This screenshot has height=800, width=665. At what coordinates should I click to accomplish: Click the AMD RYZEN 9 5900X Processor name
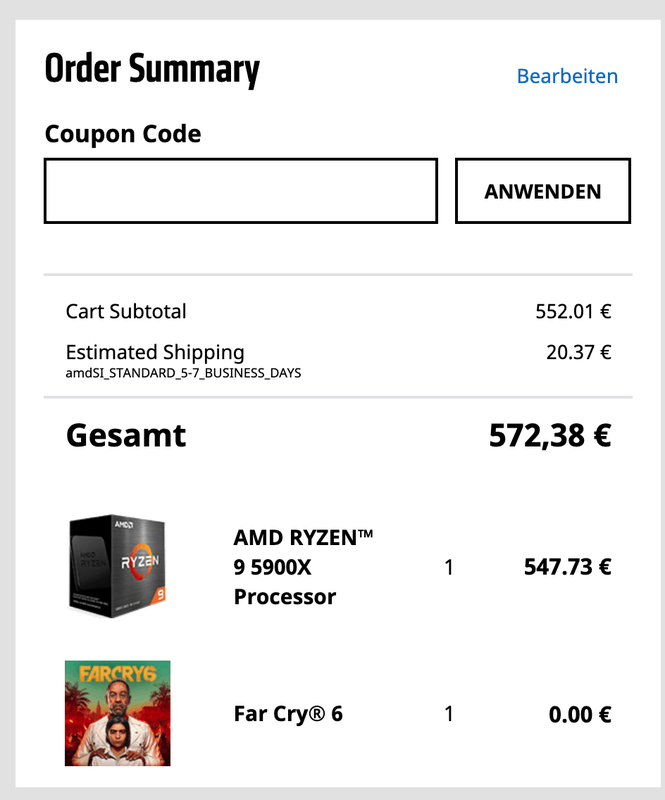click(302, 567)
